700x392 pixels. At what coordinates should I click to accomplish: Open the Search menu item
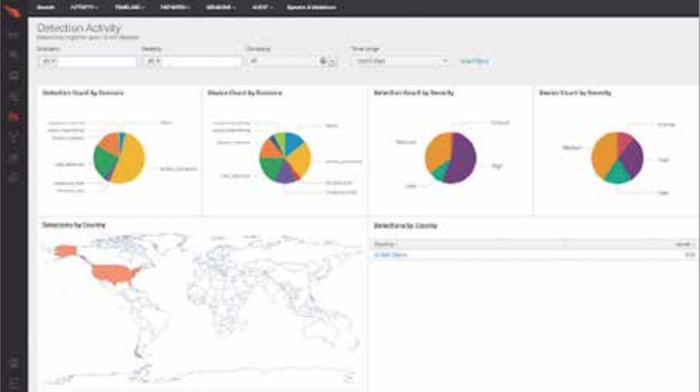[x=46, y=7]
